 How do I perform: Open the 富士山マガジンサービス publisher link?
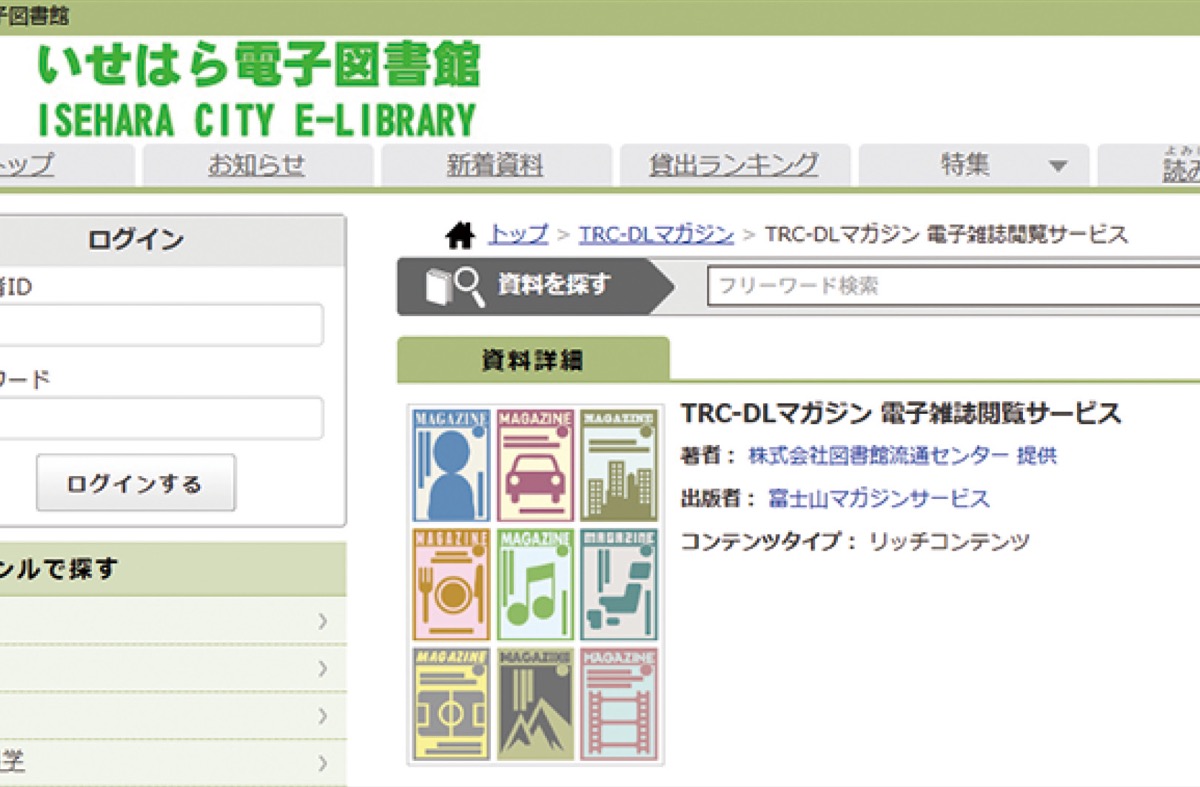pyautogui.click(x=879, y=498)
